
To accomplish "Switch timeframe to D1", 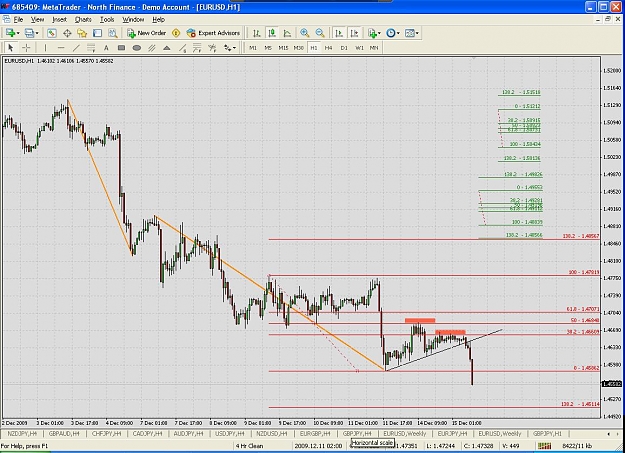I will tap(344, 48).
